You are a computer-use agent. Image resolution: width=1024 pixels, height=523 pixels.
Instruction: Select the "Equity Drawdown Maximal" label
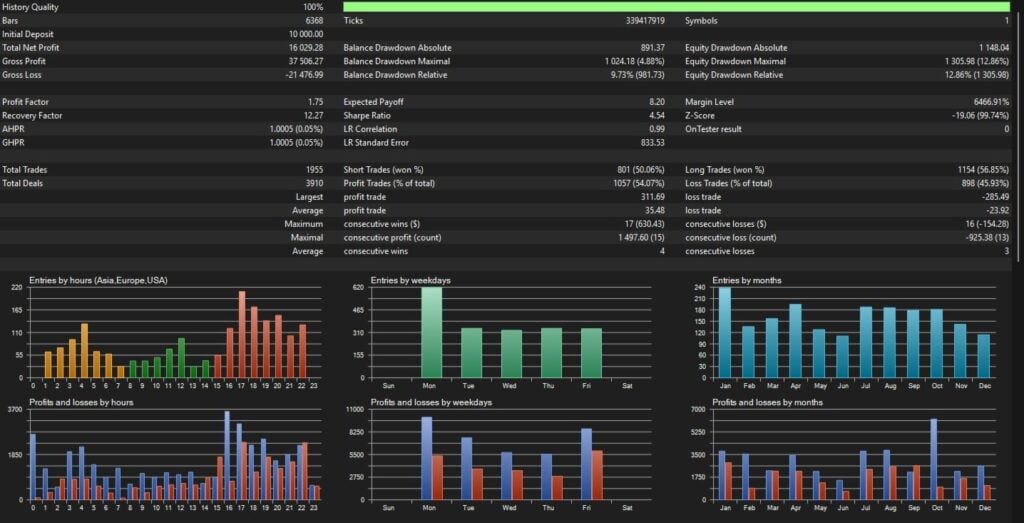click(x=735, y=61)
